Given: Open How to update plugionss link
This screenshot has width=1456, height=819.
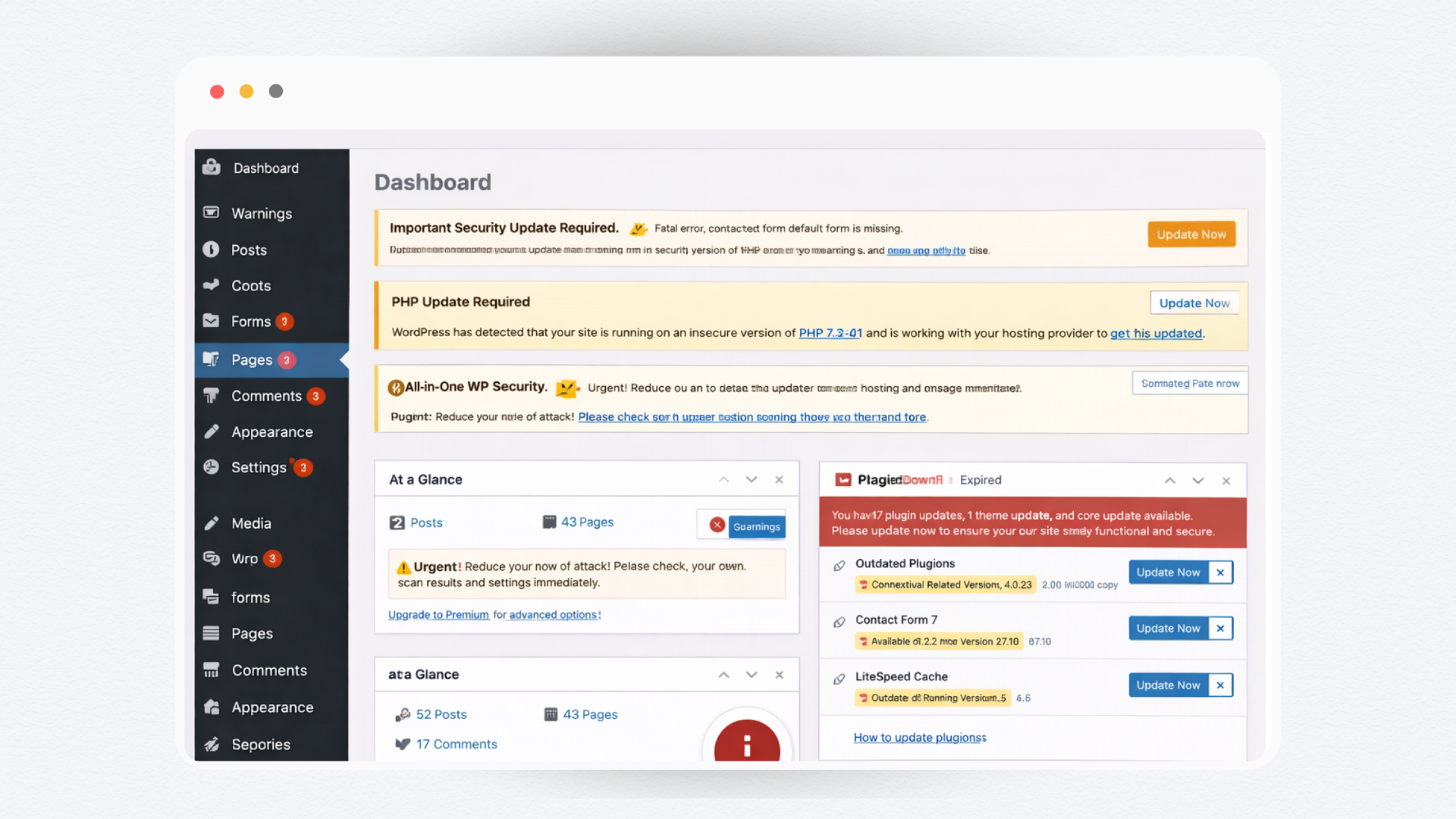Looking at the screenshot, I should [920, 737].
